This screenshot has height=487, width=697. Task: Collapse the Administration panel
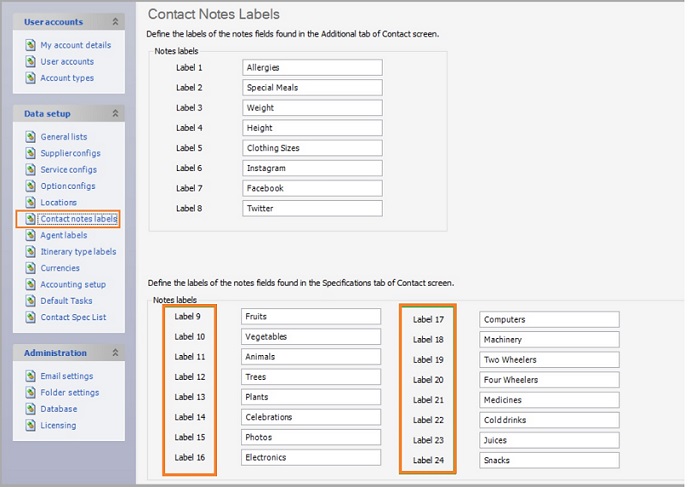(115, 353)
